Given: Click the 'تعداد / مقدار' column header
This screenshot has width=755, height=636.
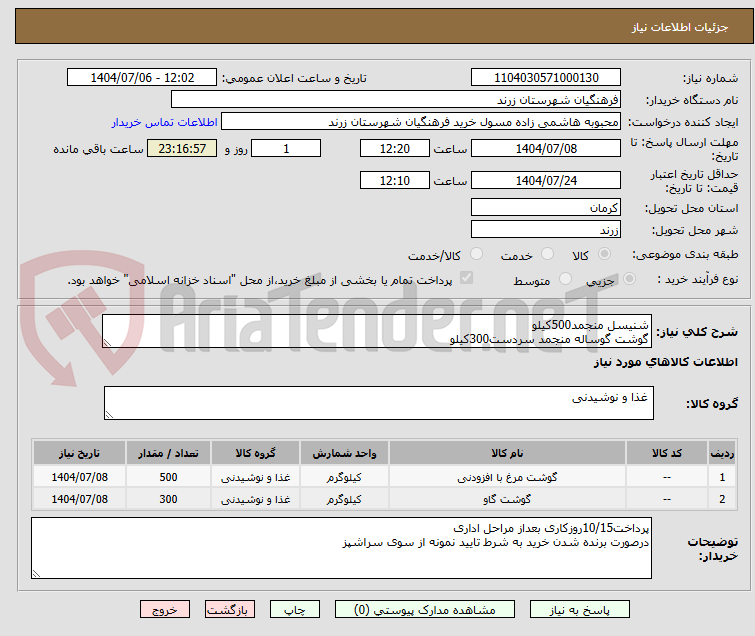Looking at the screenshot, I should point(168,453).
